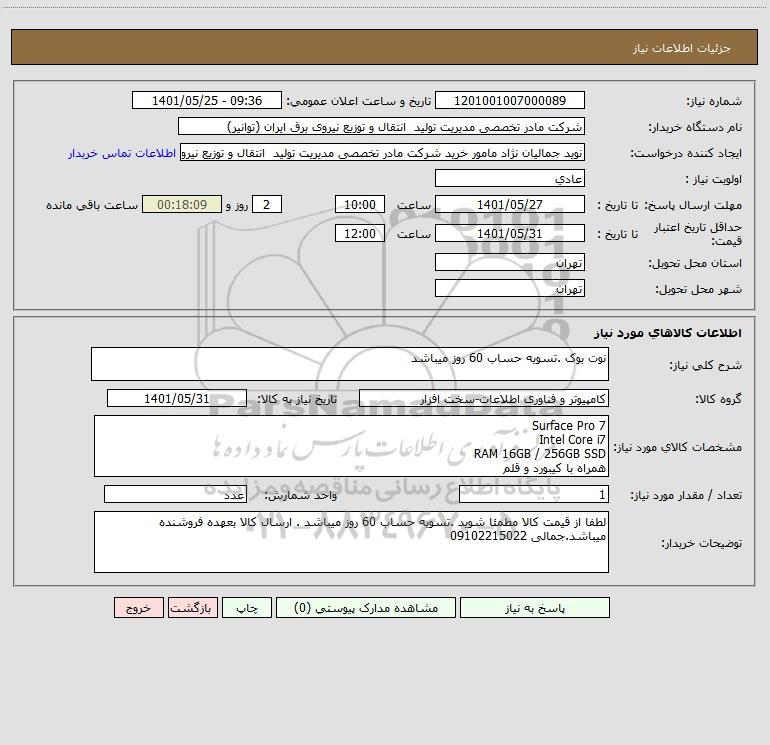770x745 pixels.
Task: Click the quantity field showing 1
Action: coord(534,494)
